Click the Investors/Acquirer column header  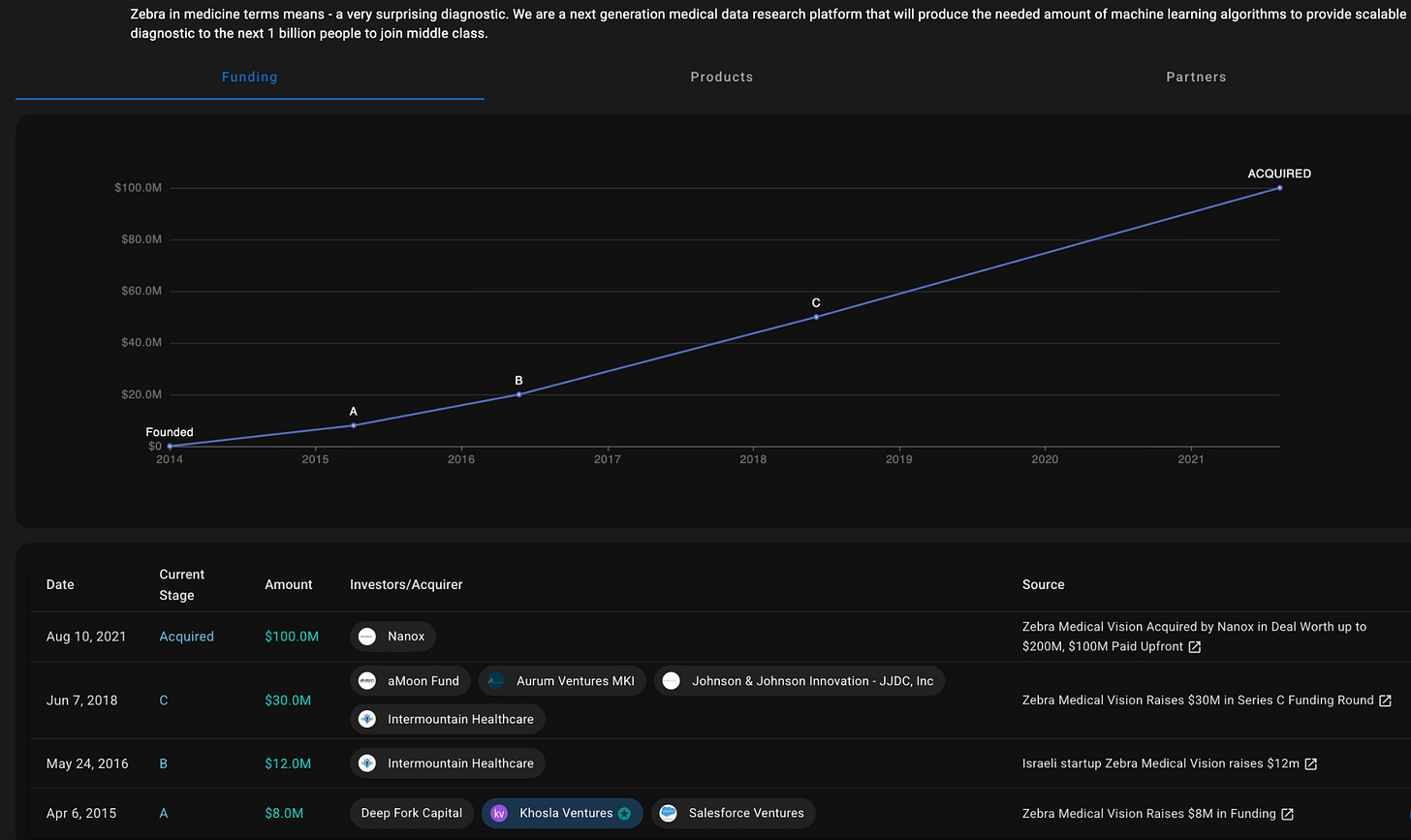coord(406,585)
